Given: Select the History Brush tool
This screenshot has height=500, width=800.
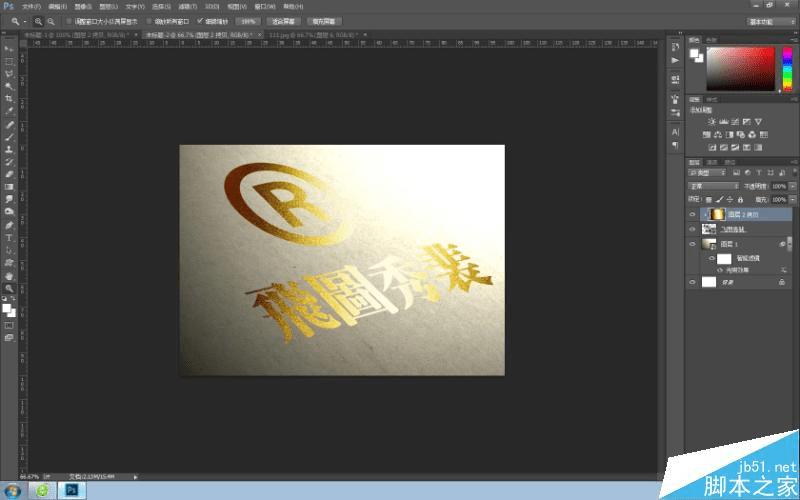Looking at the screenshot, I should (9, 162).
